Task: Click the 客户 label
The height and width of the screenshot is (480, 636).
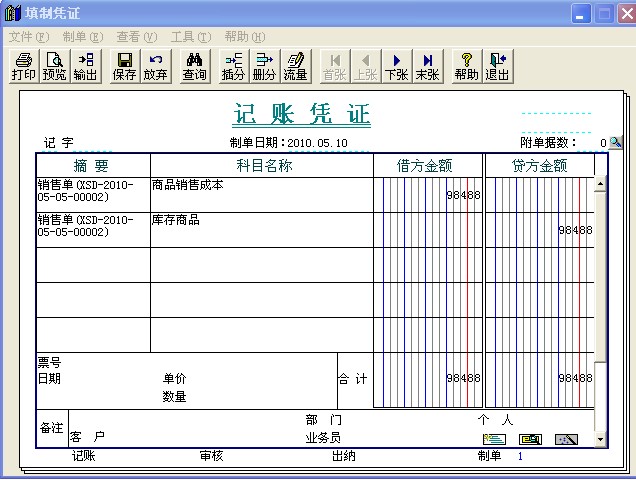Action: click(x=87, y=437)
